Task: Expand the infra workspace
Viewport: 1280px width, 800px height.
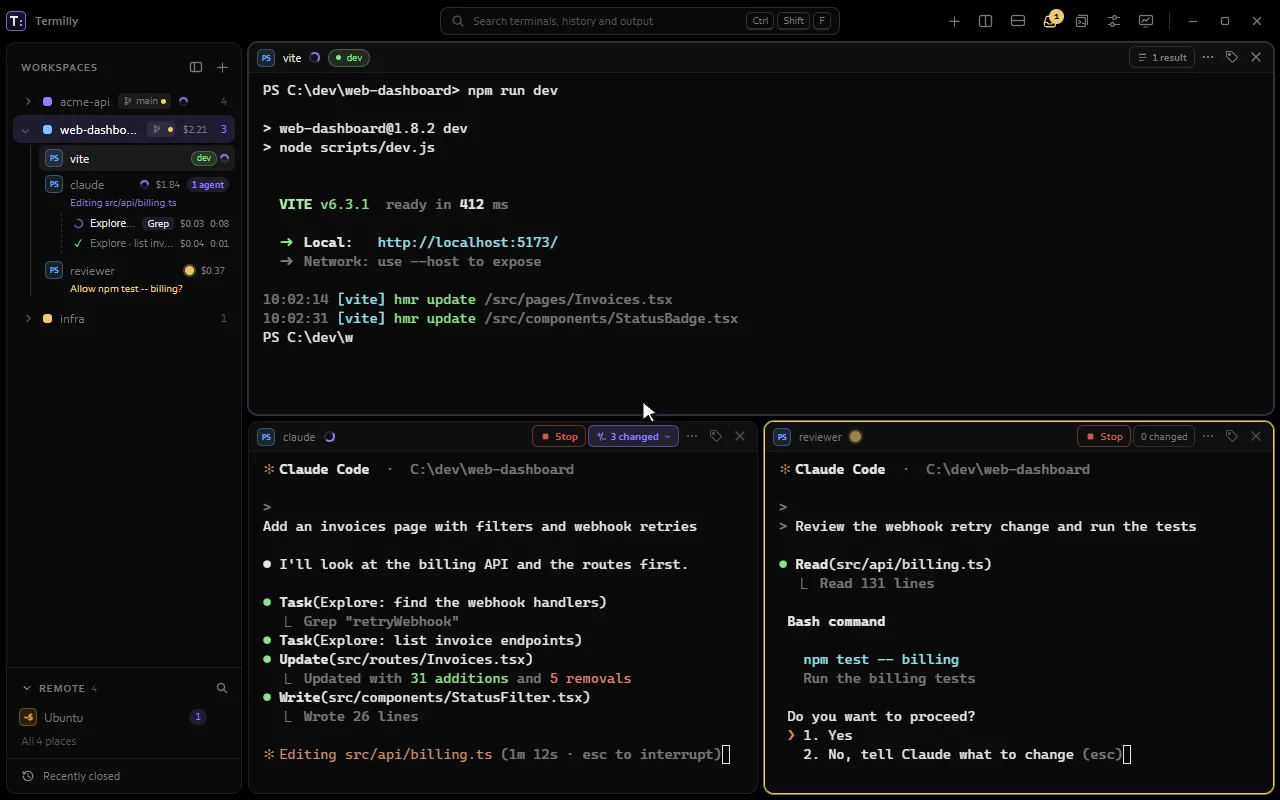Action: pos(28,318)
